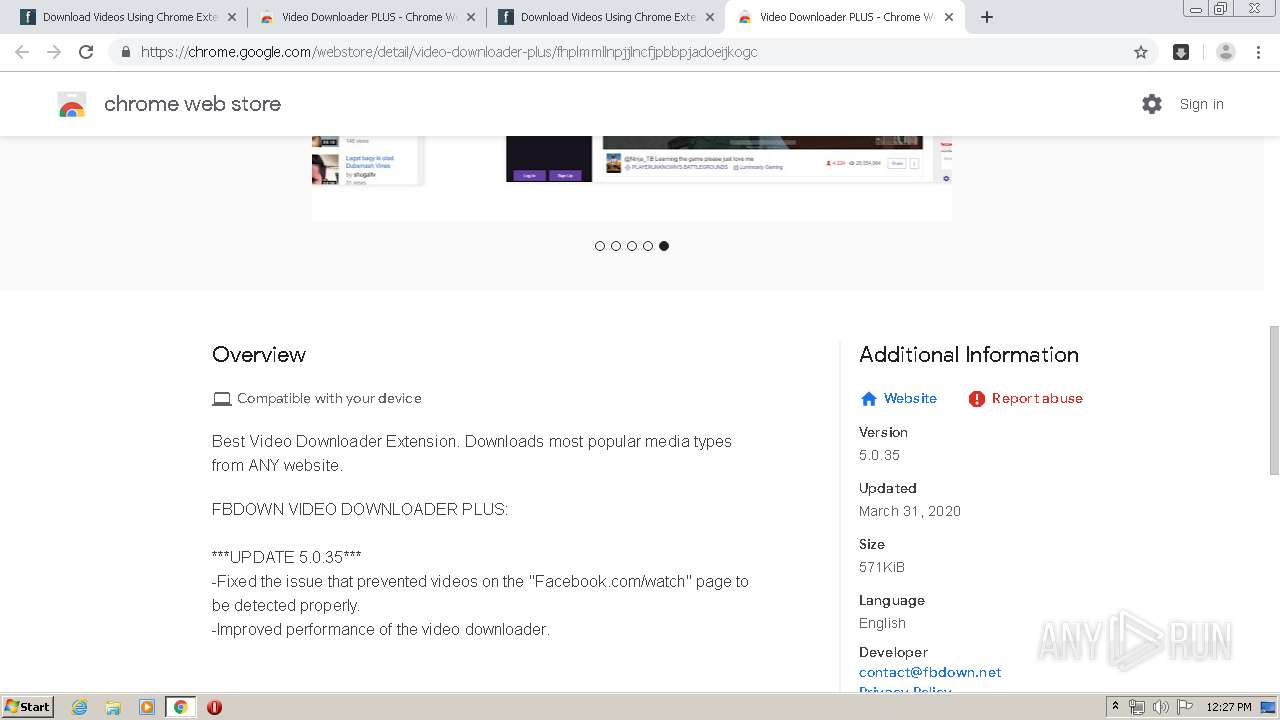Open a new browser tab
Viewport: 1280px width, 720px height.
(x=987, y=17)
